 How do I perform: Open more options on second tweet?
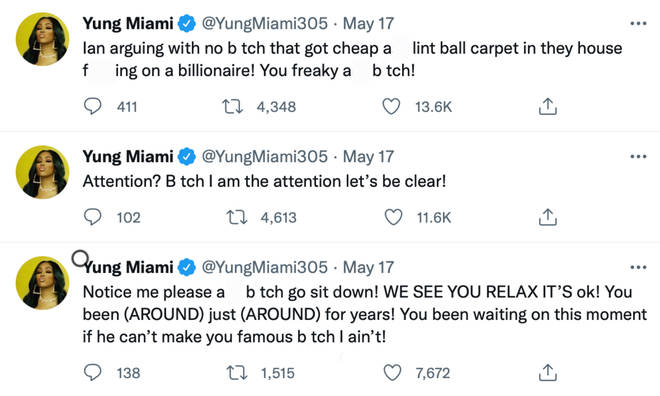coord(638,157)
